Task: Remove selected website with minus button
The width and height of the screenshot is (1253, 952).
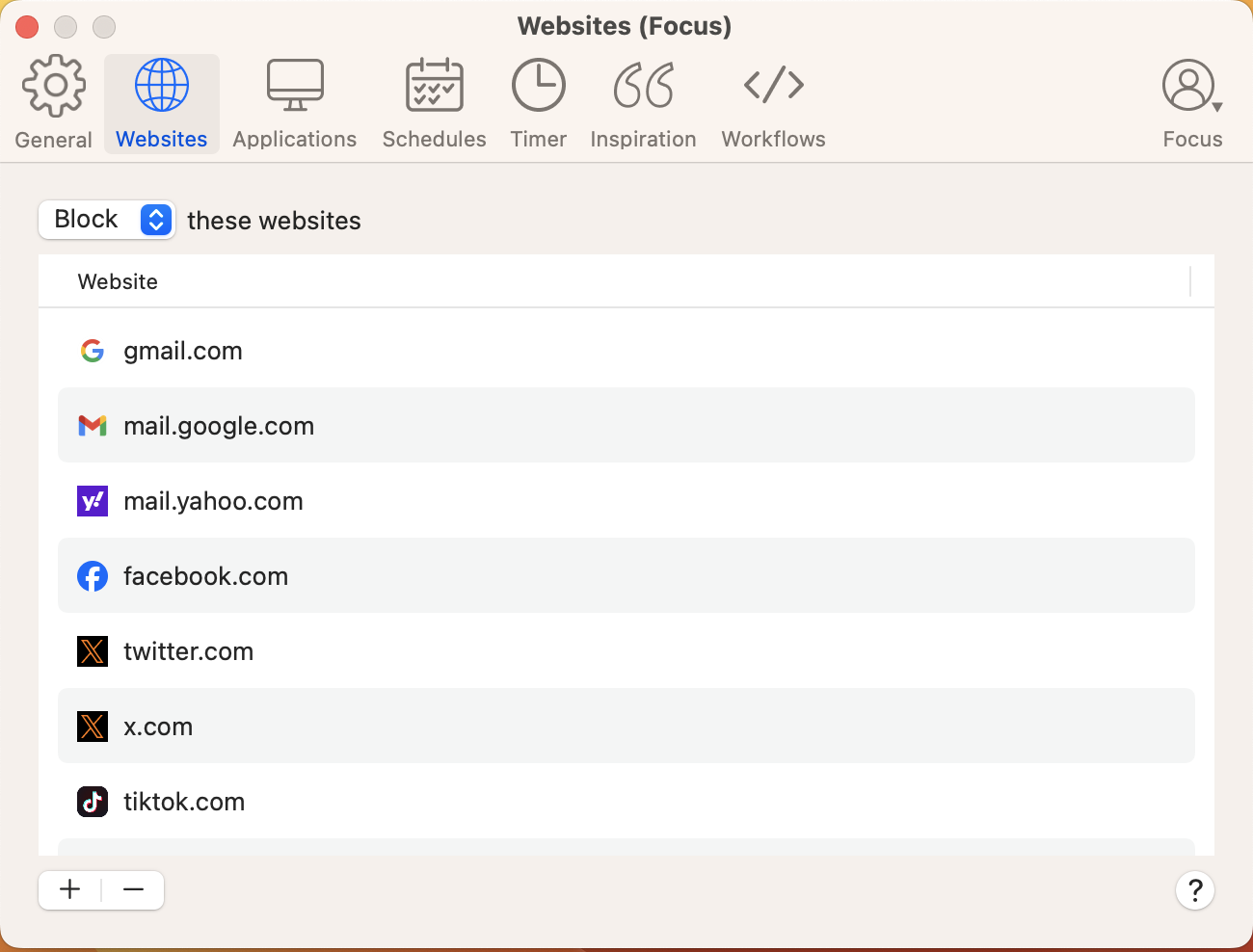Action: (x=133, y=889)
